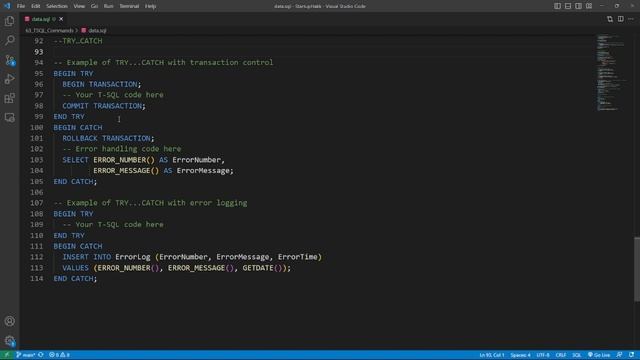Open the Help menu
The height and width of the screenshot is (360, 640).
(150, 6)
